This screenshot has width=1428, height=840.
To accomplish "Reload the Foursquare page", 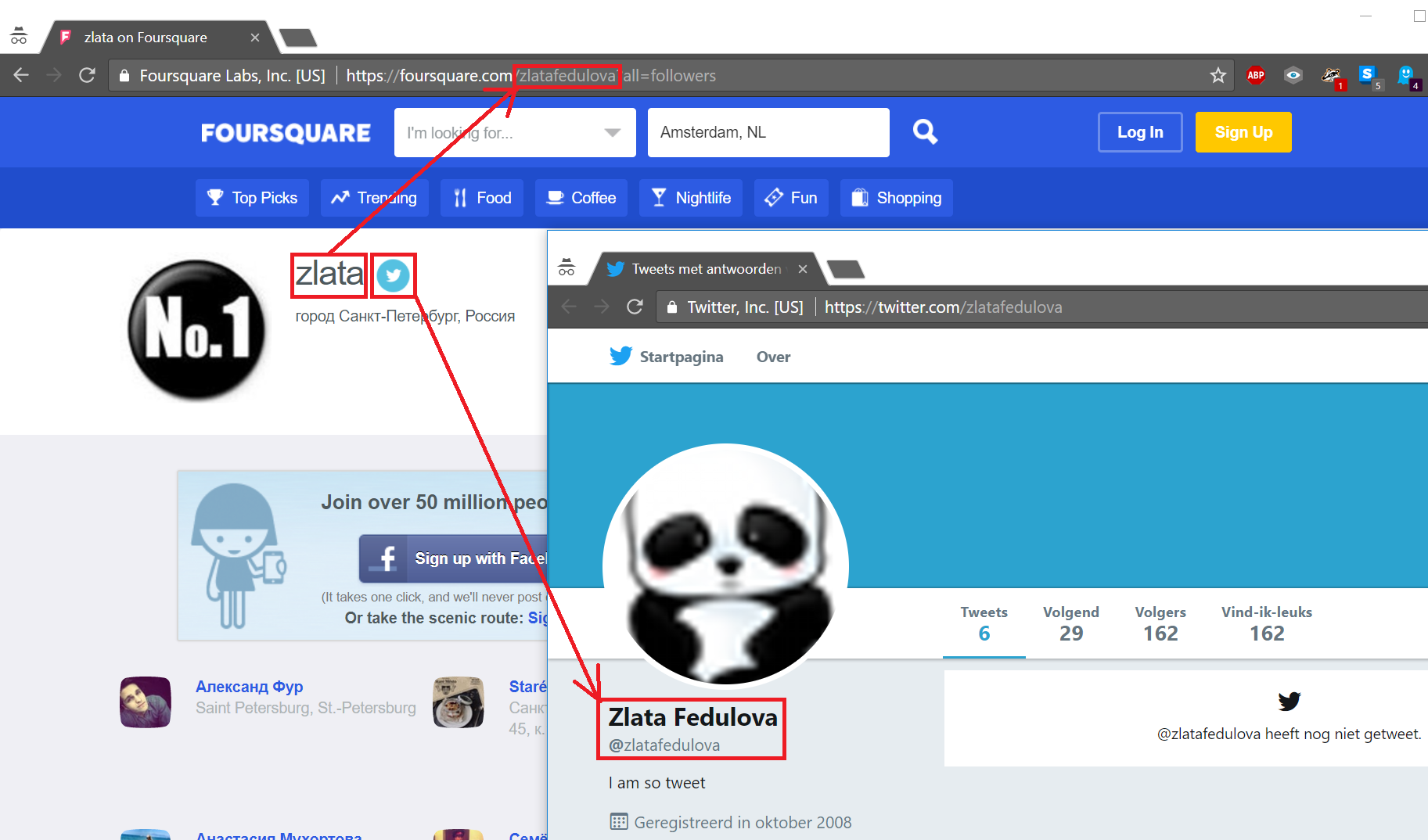I will (87, 76).
